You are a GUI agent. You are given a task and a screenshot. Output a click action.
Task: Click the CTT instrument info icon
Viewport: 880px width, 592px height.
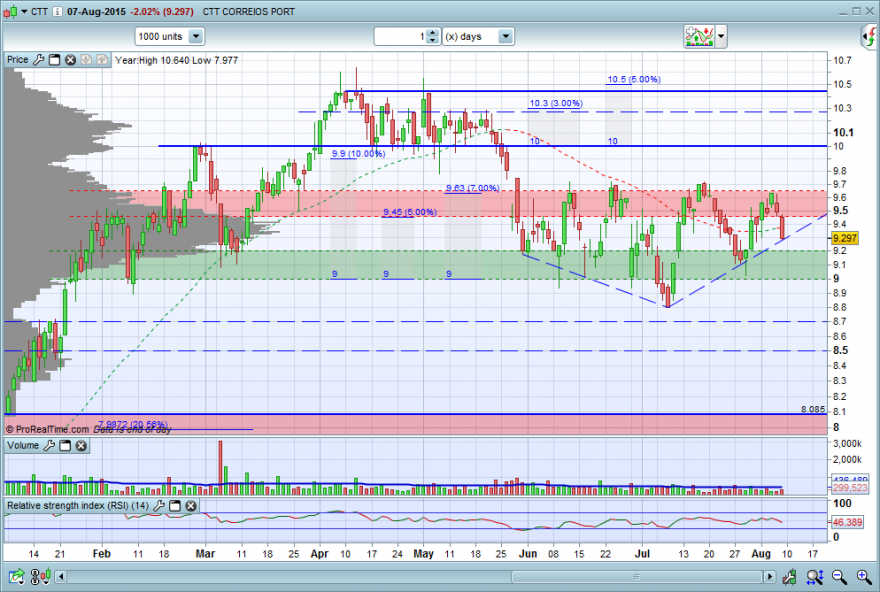57,11
